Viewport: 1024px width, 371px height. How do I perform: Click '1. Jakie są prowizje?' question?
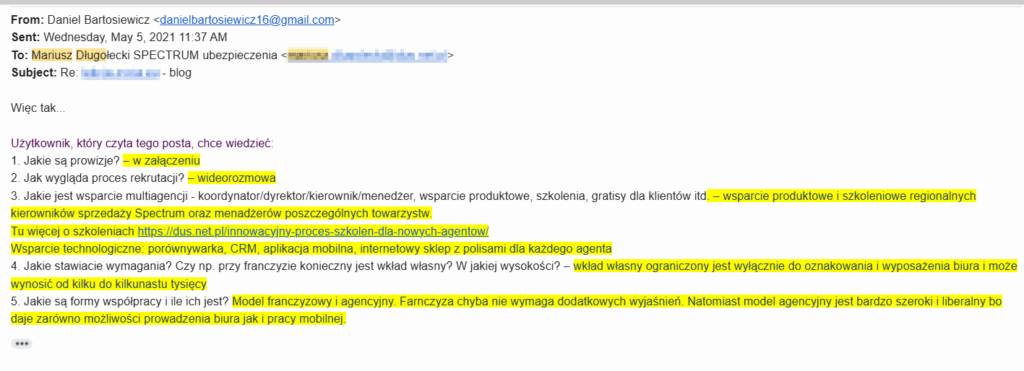click(x=65, y=161)
